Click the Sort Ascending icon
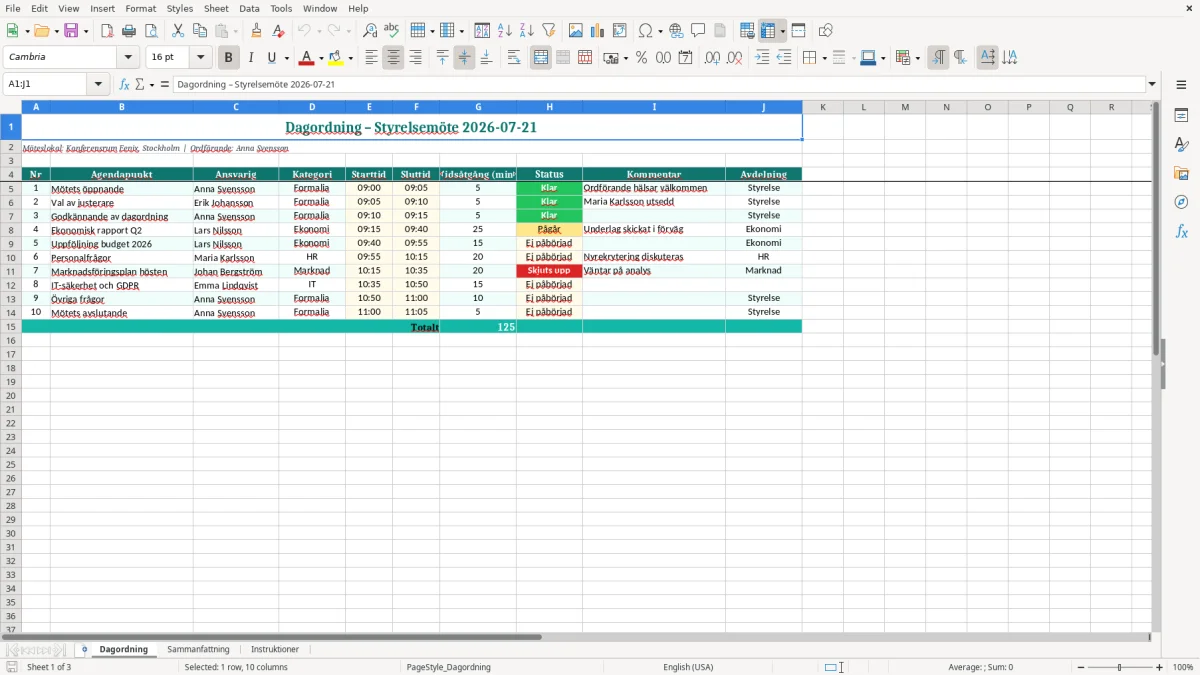This screenshot has height=675, width=1200. point(504,31)
